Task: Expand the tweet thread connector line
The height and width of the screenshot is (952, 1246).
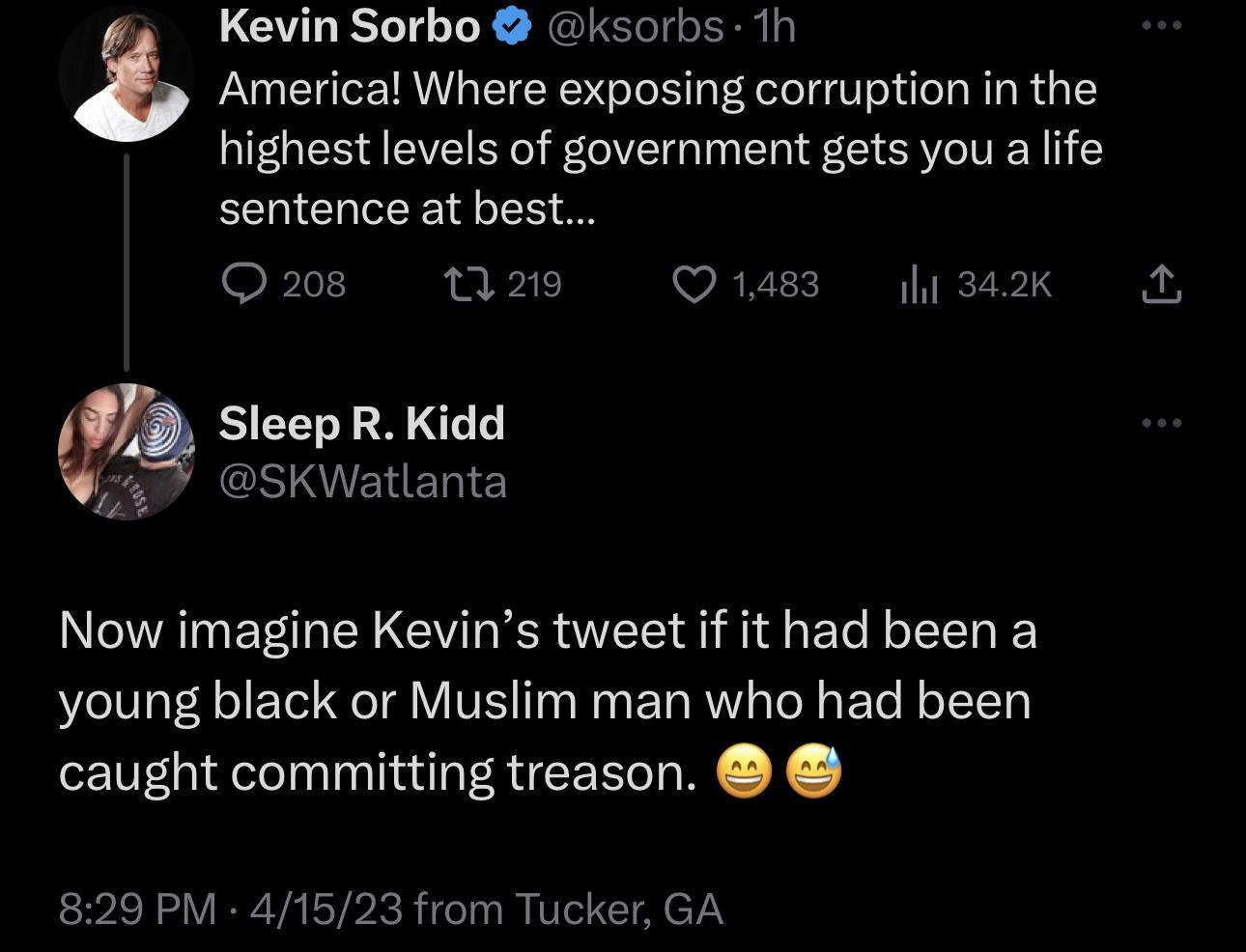Action: tap(127, 261)
